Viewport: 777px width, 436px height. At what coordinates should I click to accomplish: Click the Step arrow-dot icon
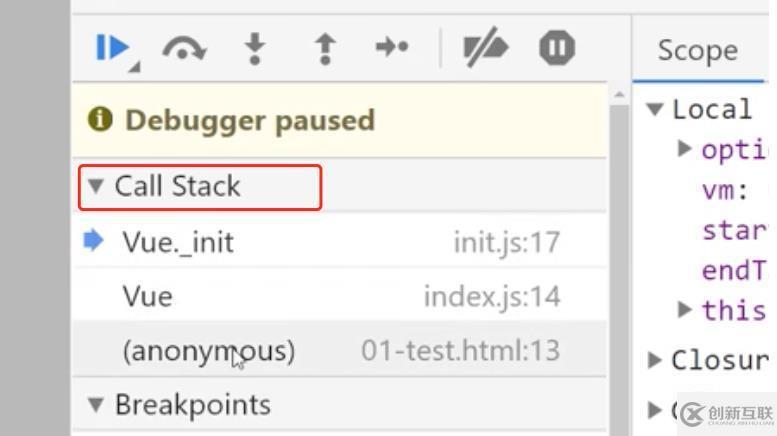tap(392, 47)
